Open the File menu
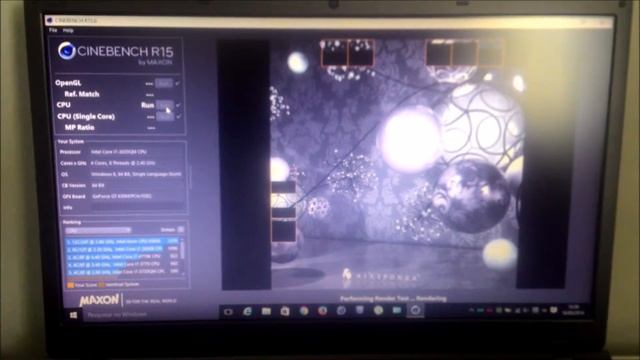The width and height of the screenshot is (640, 360). tap(53, 31)
